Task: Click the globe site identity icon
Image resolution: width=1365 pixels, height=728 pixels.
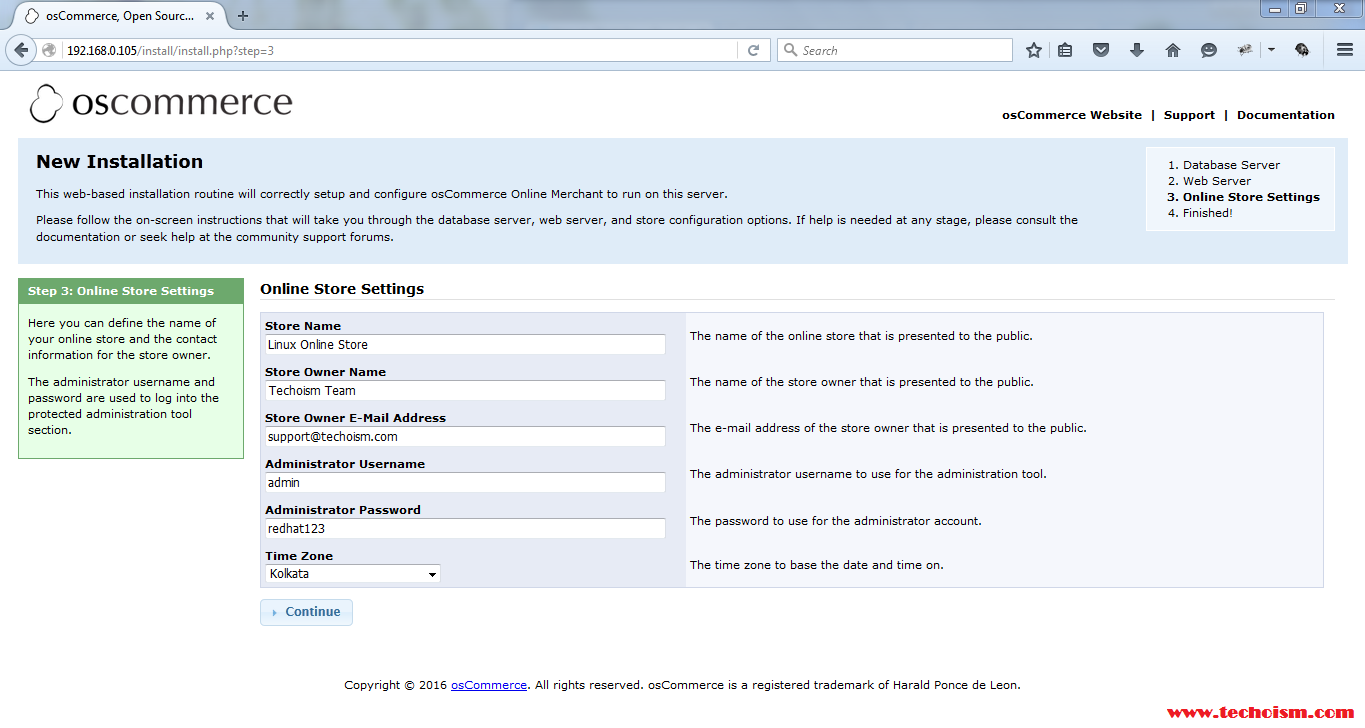Action: (49, 50)
